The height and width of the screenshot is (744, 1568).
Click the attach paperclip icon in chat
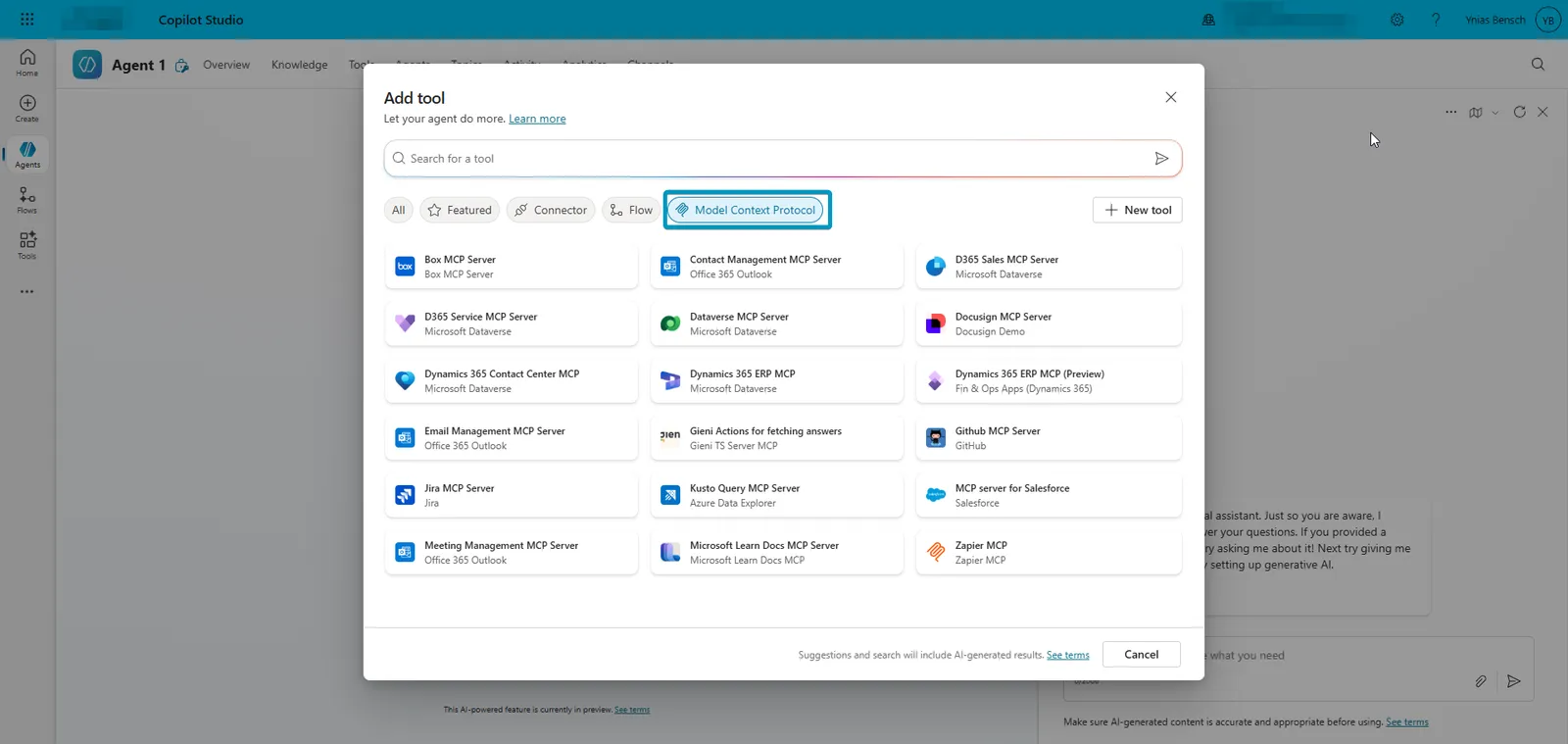click(1481, 681)
